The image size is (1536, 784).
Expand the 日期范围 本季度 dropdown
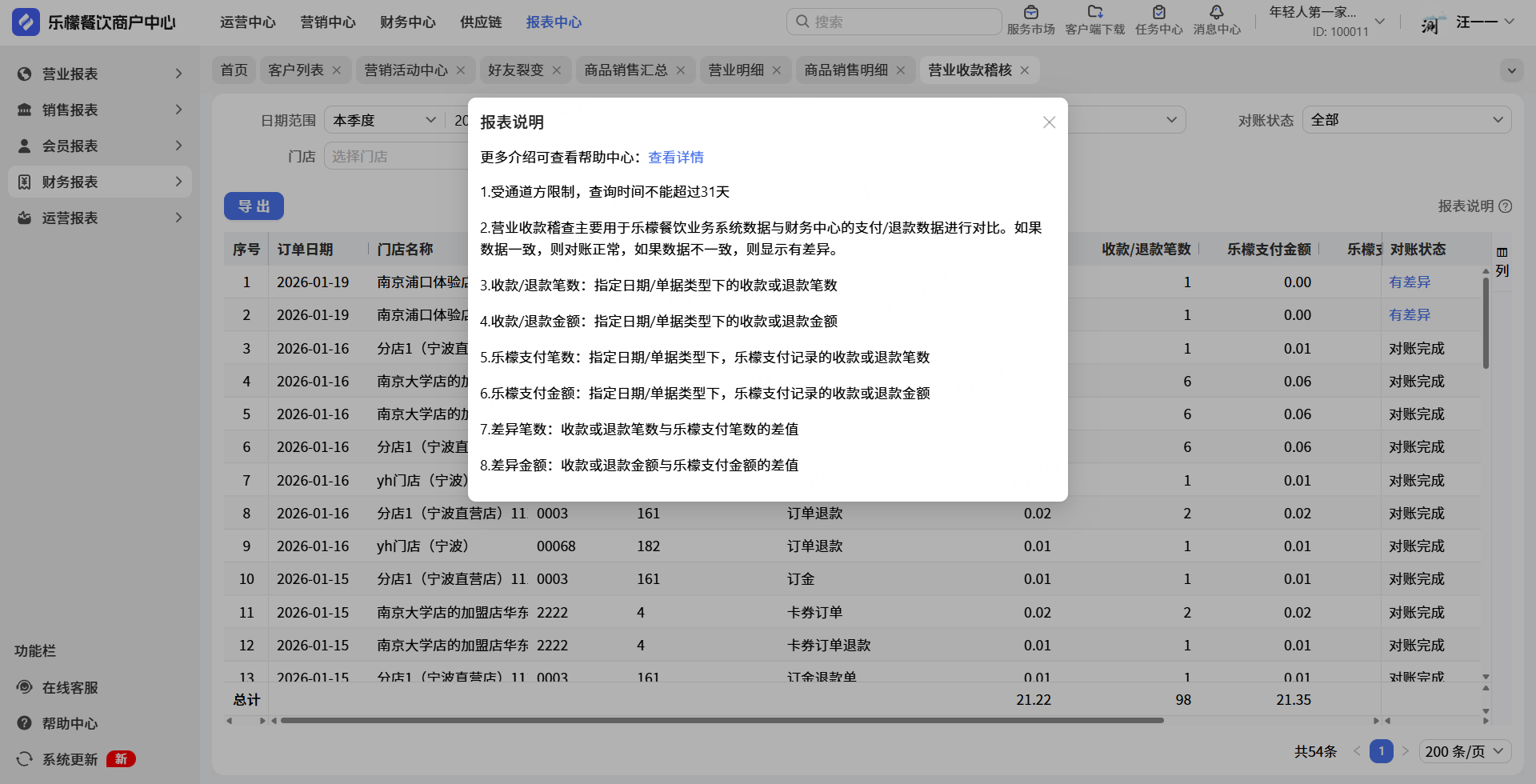click(384, 120)
